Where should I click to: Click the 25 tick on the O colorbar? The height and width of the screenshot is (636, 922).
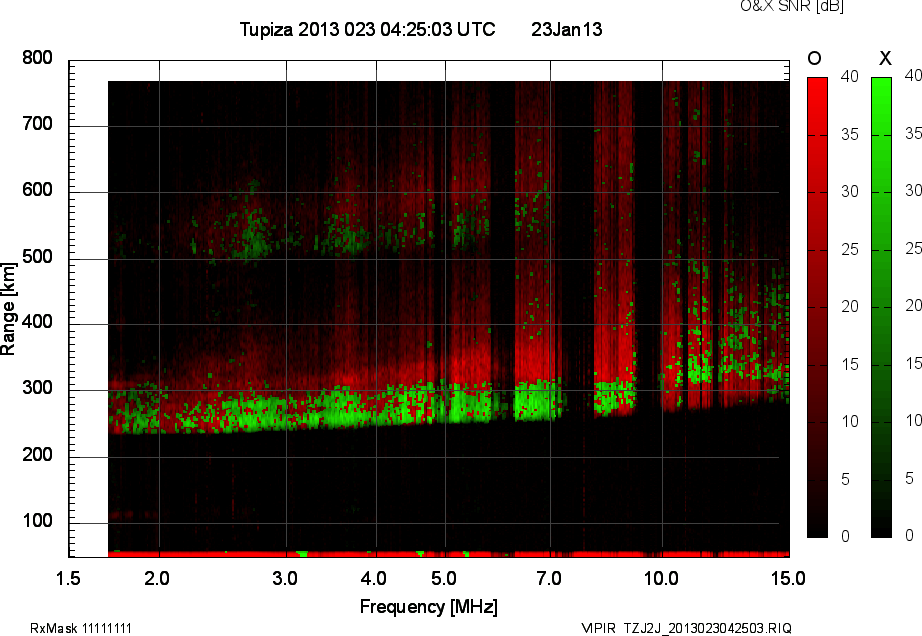pyautogui.click(x=847, y=248)
